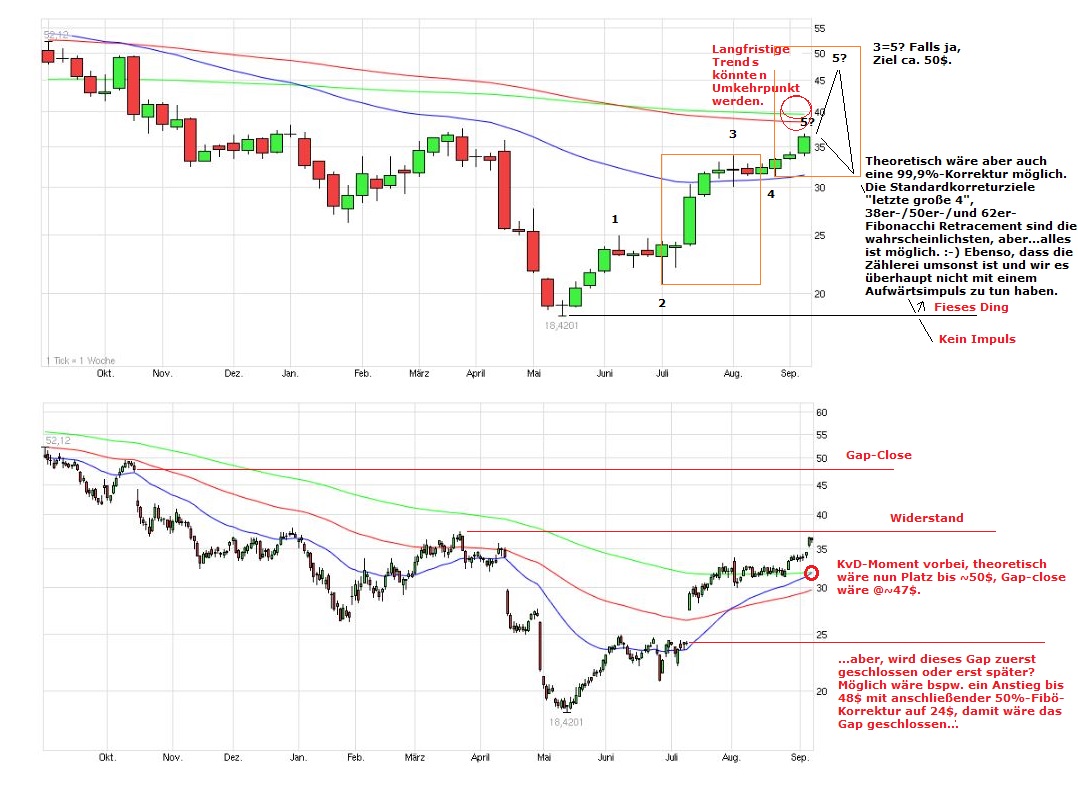This screenshot has height=786, width=1078.
Task: Click the 'April' axis label in lower chart
Action: pos(484,759)
